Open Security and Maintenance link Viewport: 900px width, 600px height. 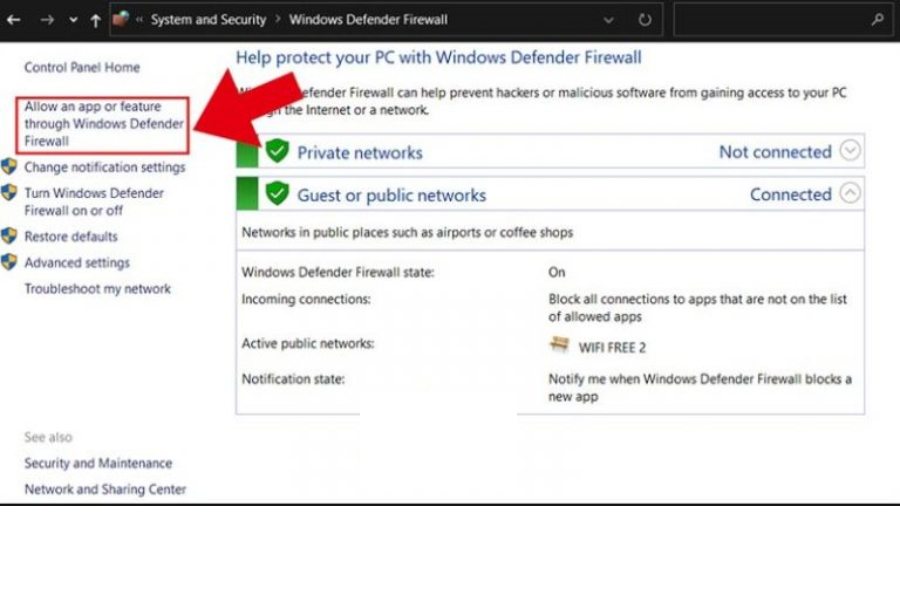[98, 463]
